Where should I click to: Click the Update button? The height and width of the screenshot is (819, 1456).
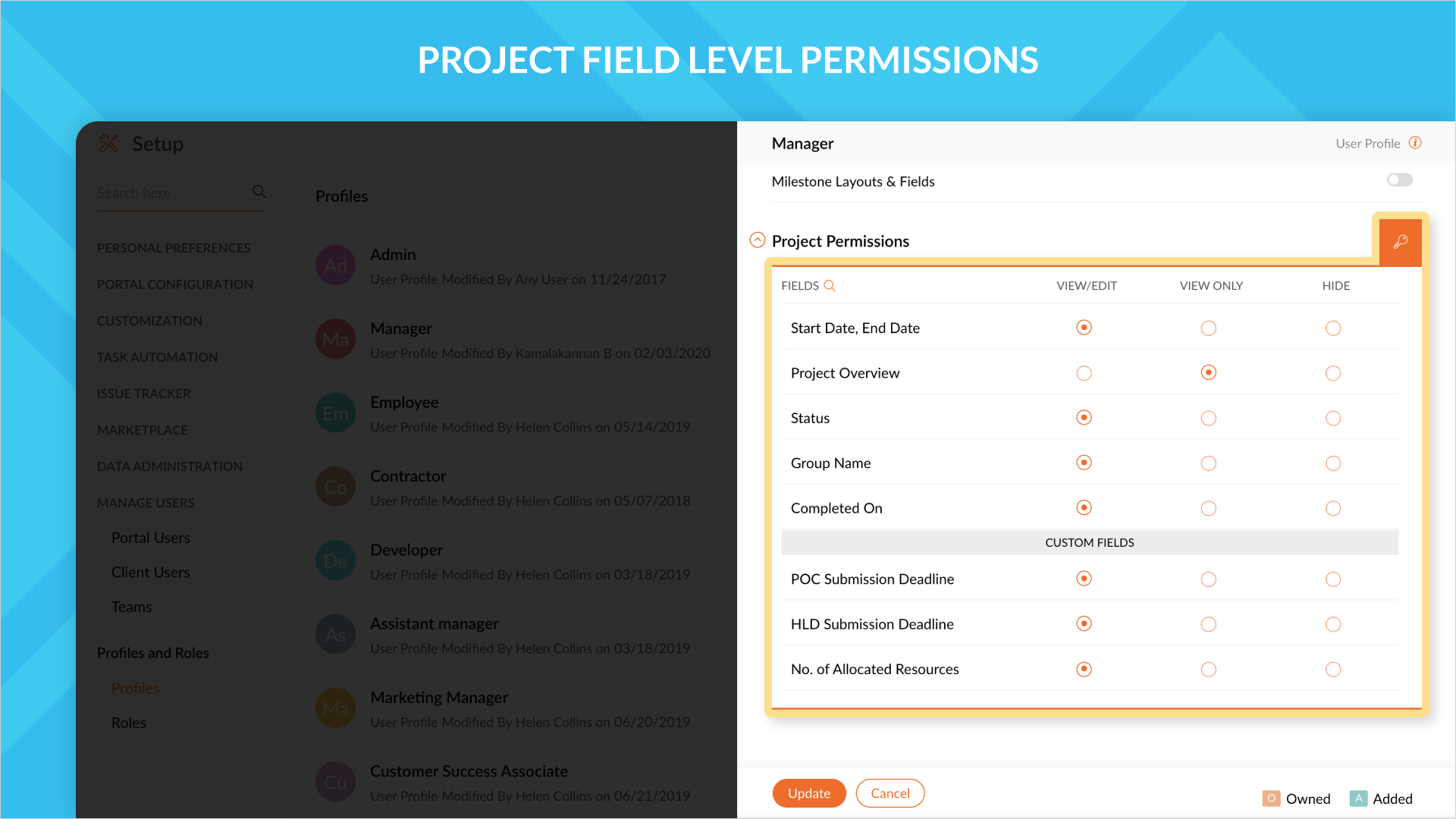(809, 793)
